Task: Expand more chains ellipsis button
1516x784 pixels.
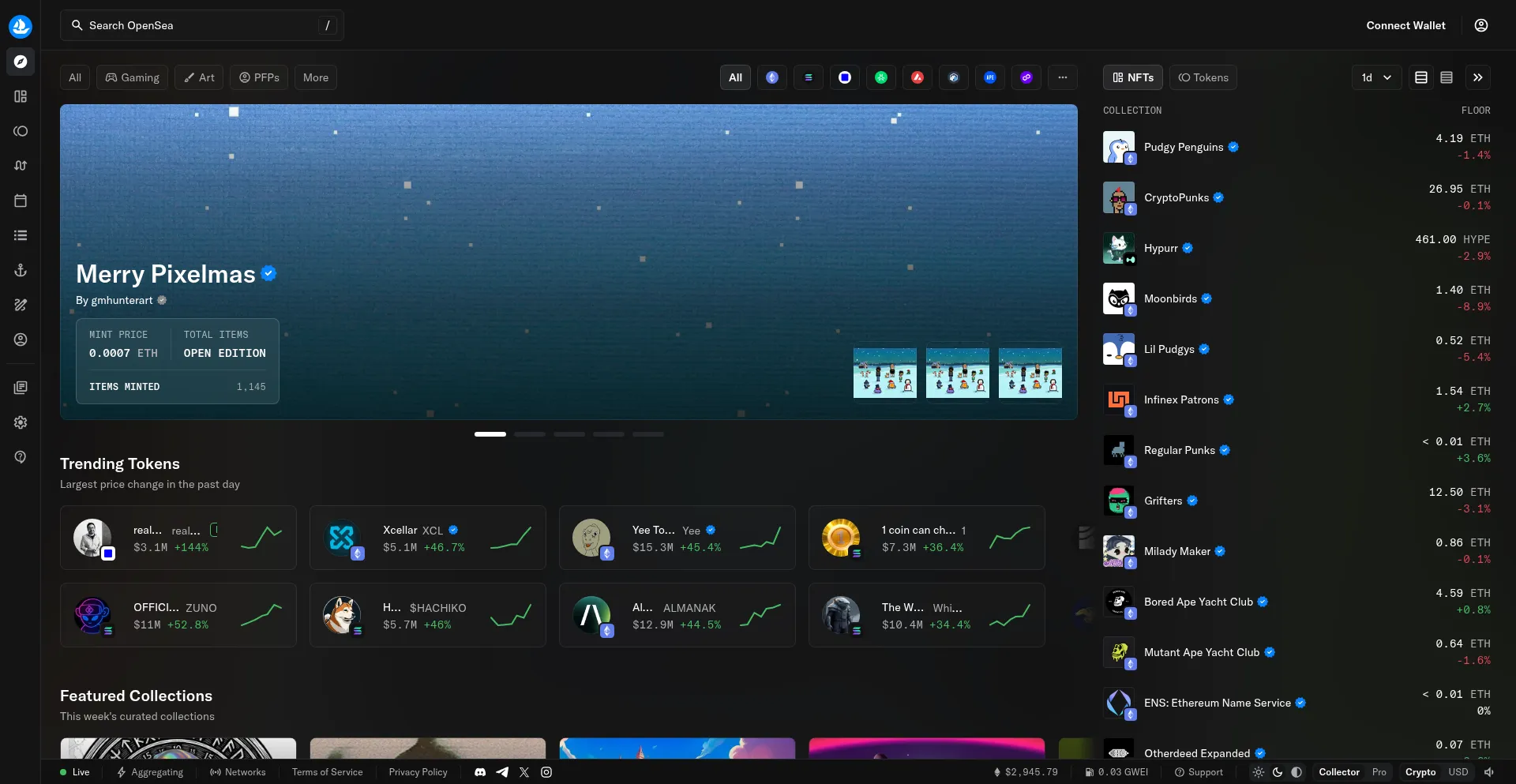Action: (1063, 77)
